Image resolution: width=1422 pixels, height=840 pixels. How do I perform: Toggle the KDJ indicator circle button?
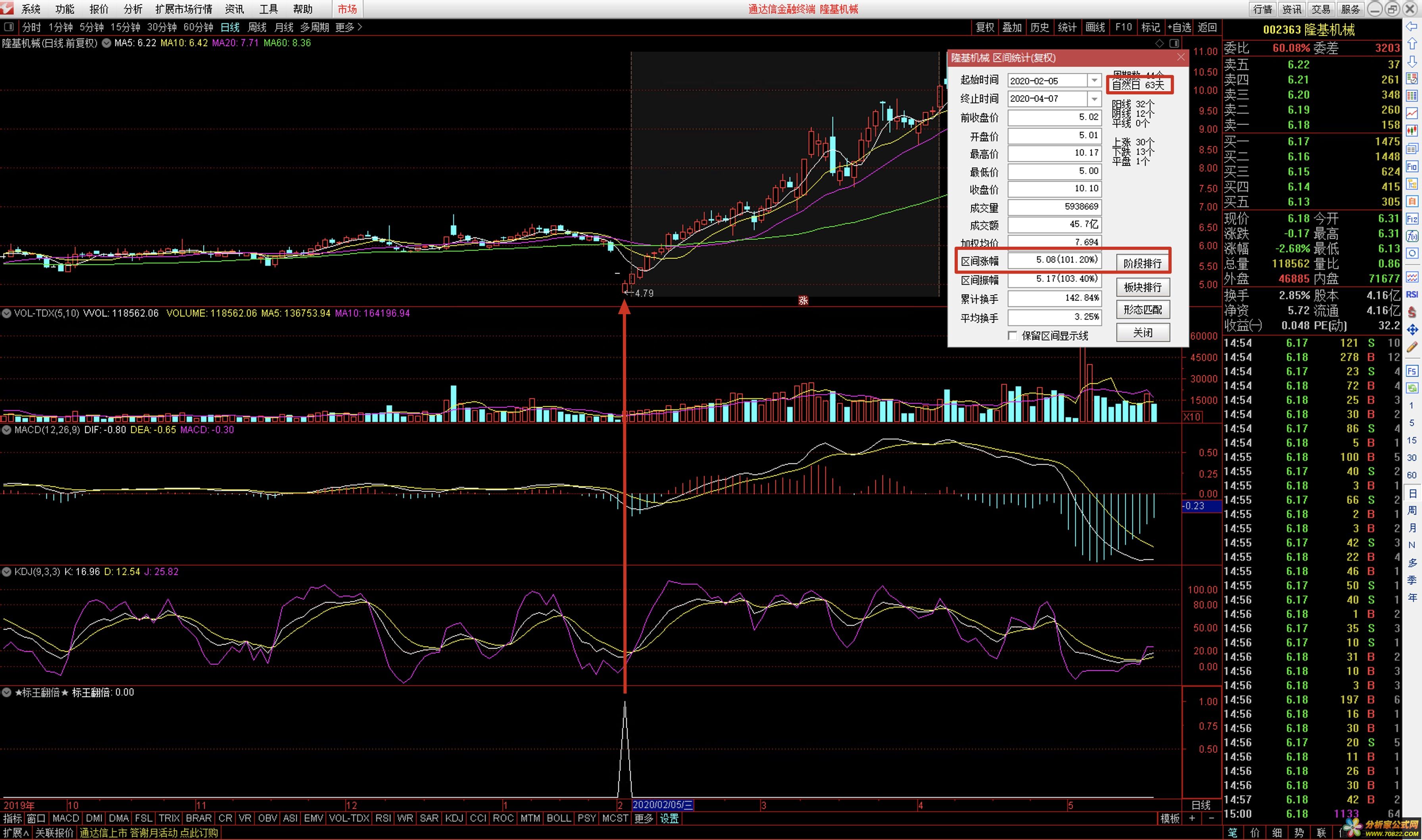(7, 572)
